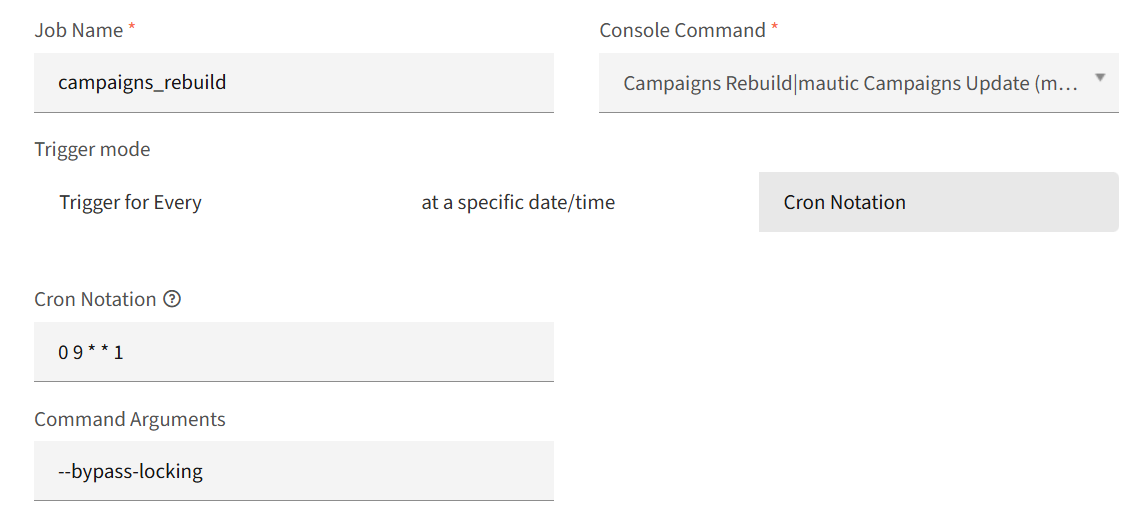Click the Campaigns Rebuild selected command text
This screenshot has width=1136, height=506.
click(707, 83)
